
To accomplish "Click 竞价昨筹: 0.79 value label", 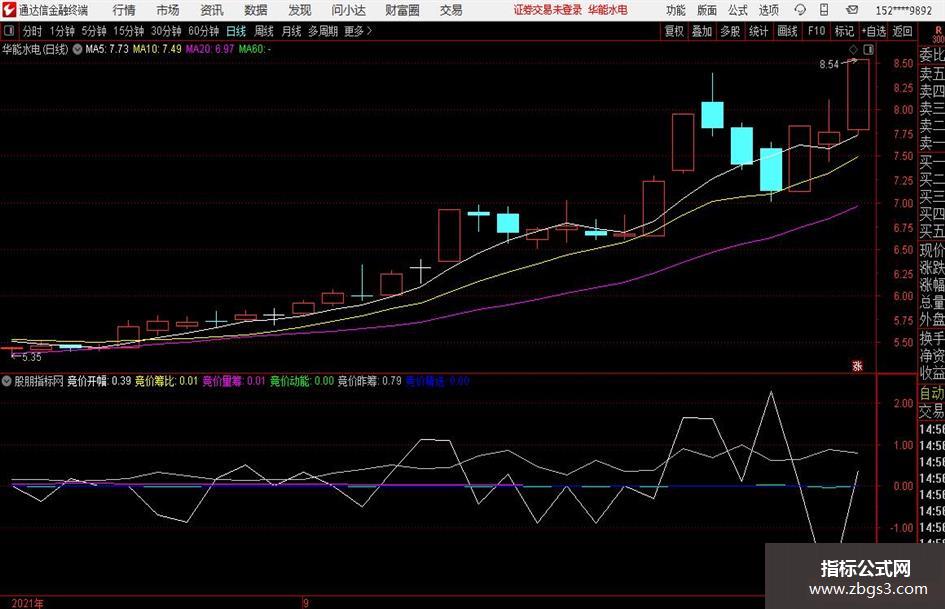I will (369, 381).
